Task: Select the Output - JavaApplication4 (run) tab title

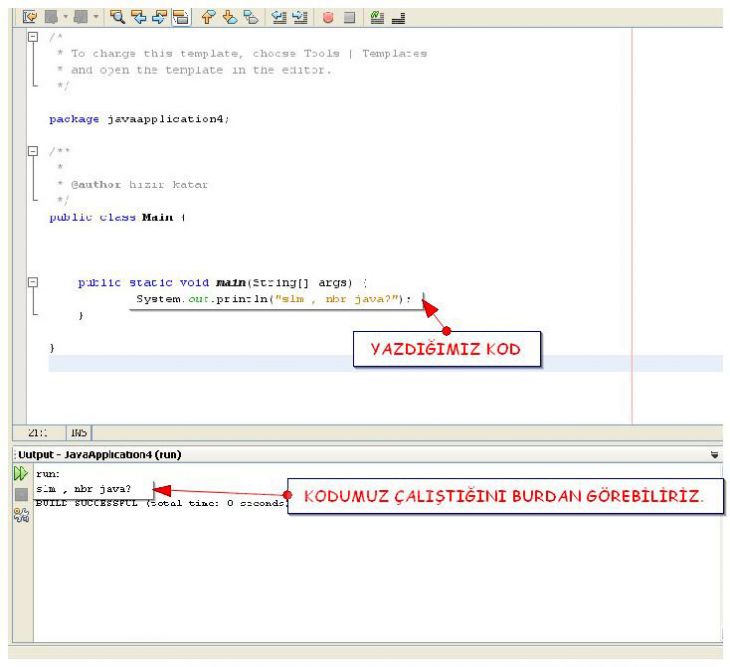Action: (100, 454)
